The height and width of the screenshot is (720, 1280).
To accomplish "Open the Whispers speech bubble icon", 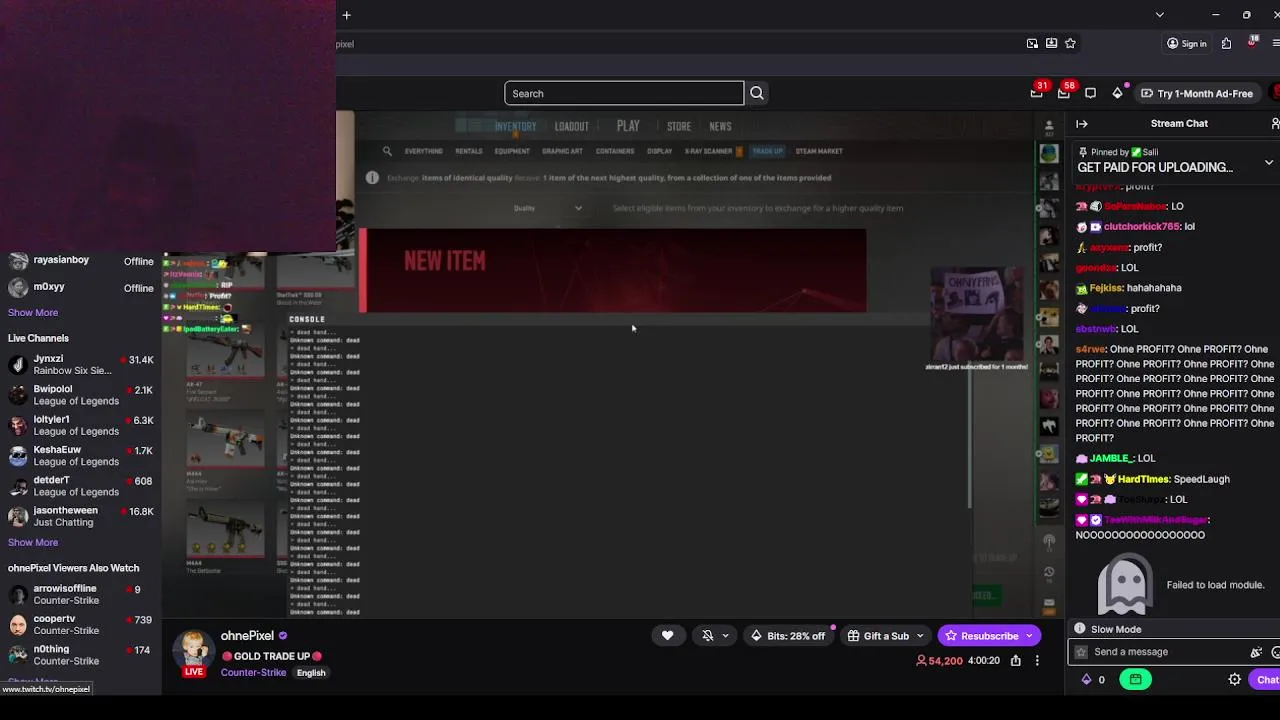I will (1091, 93).
